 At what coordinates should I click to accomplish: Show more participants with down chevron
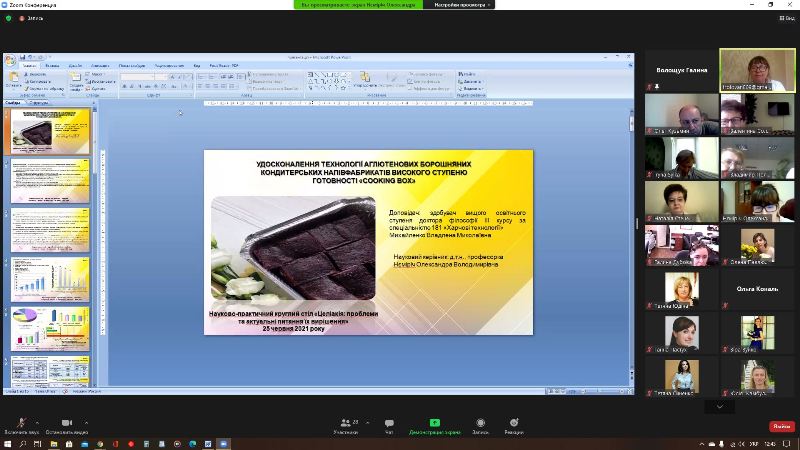(720, 406)
